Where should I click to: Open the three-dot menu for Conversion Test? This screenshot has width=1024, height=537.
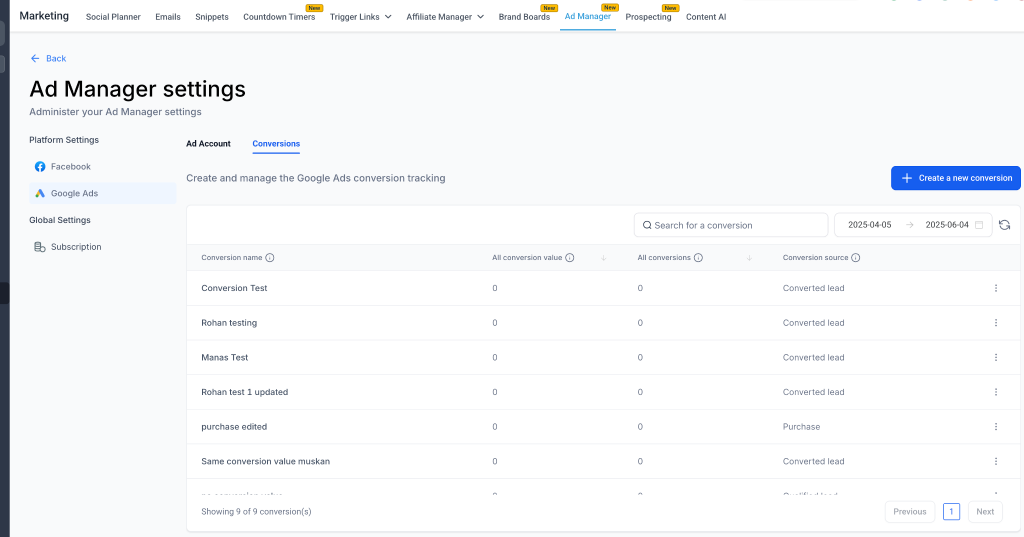point(996,288)
